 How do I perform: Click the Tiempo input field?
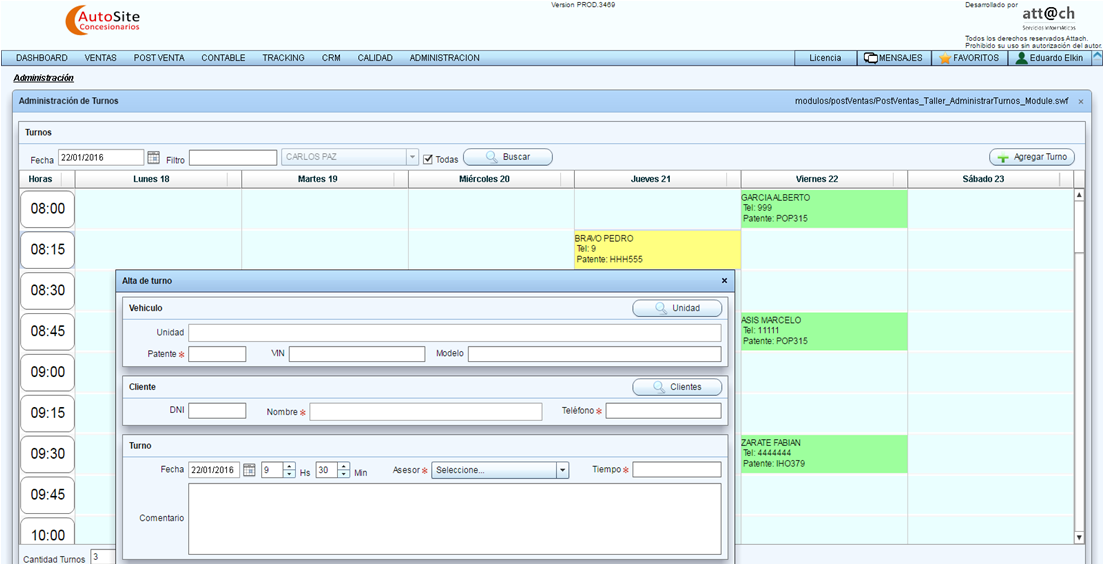[677, 470]
